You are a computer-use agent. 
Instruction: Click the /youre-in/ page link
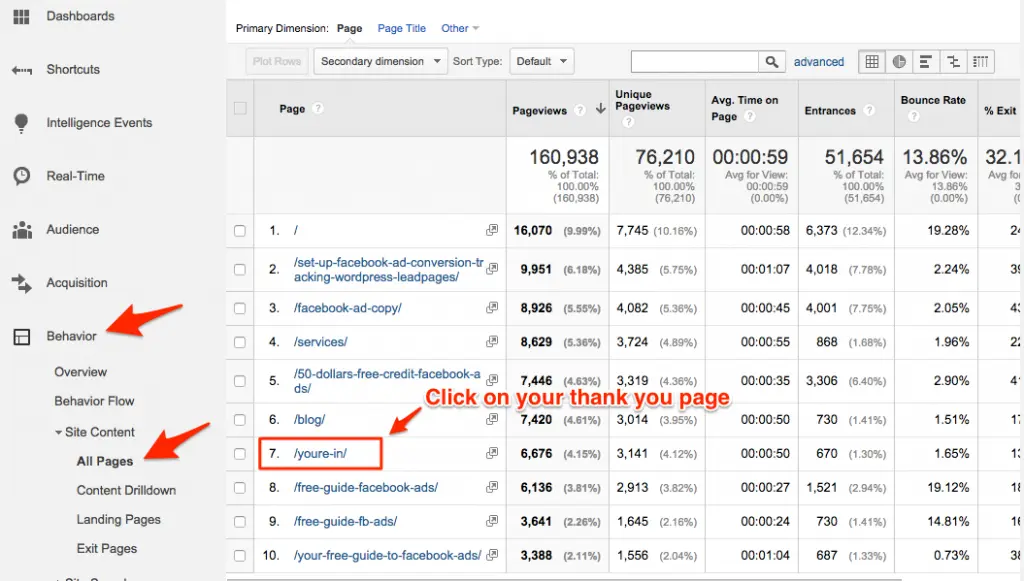tap(320, 454)
